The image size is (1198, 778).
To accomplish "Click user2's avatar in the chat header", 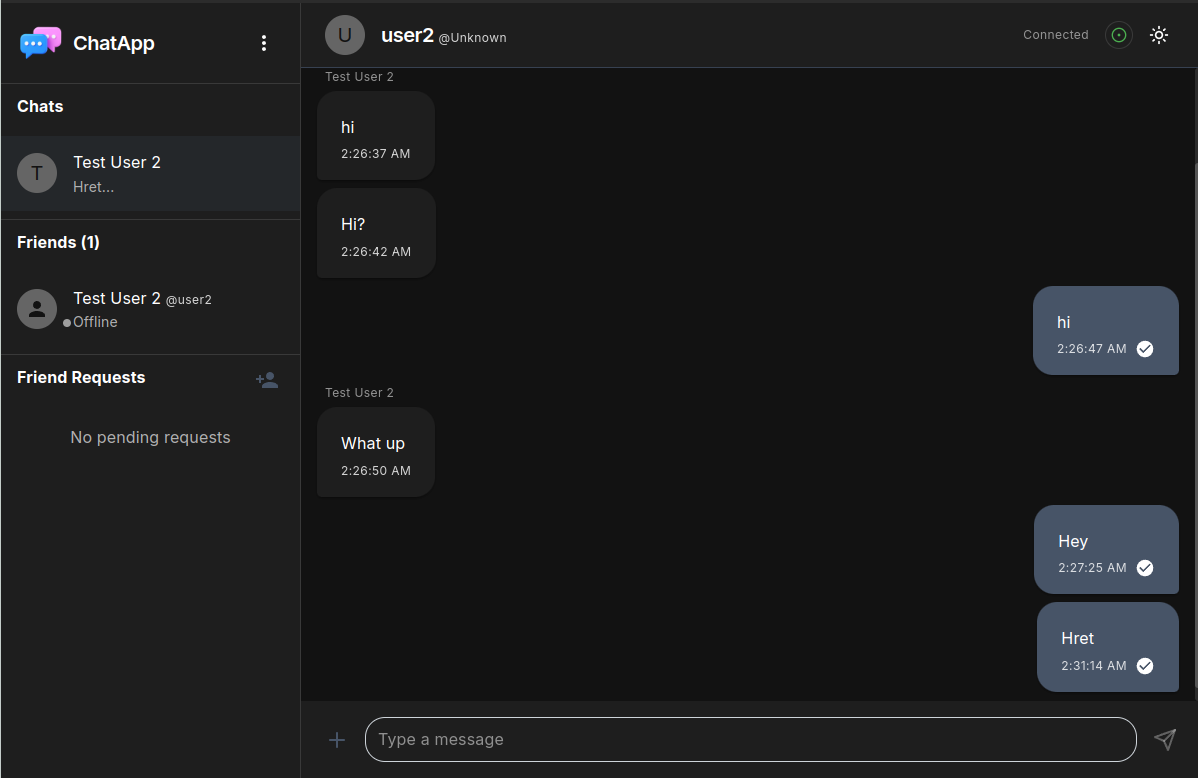I will pyautogui.click(x=344, y=35).
